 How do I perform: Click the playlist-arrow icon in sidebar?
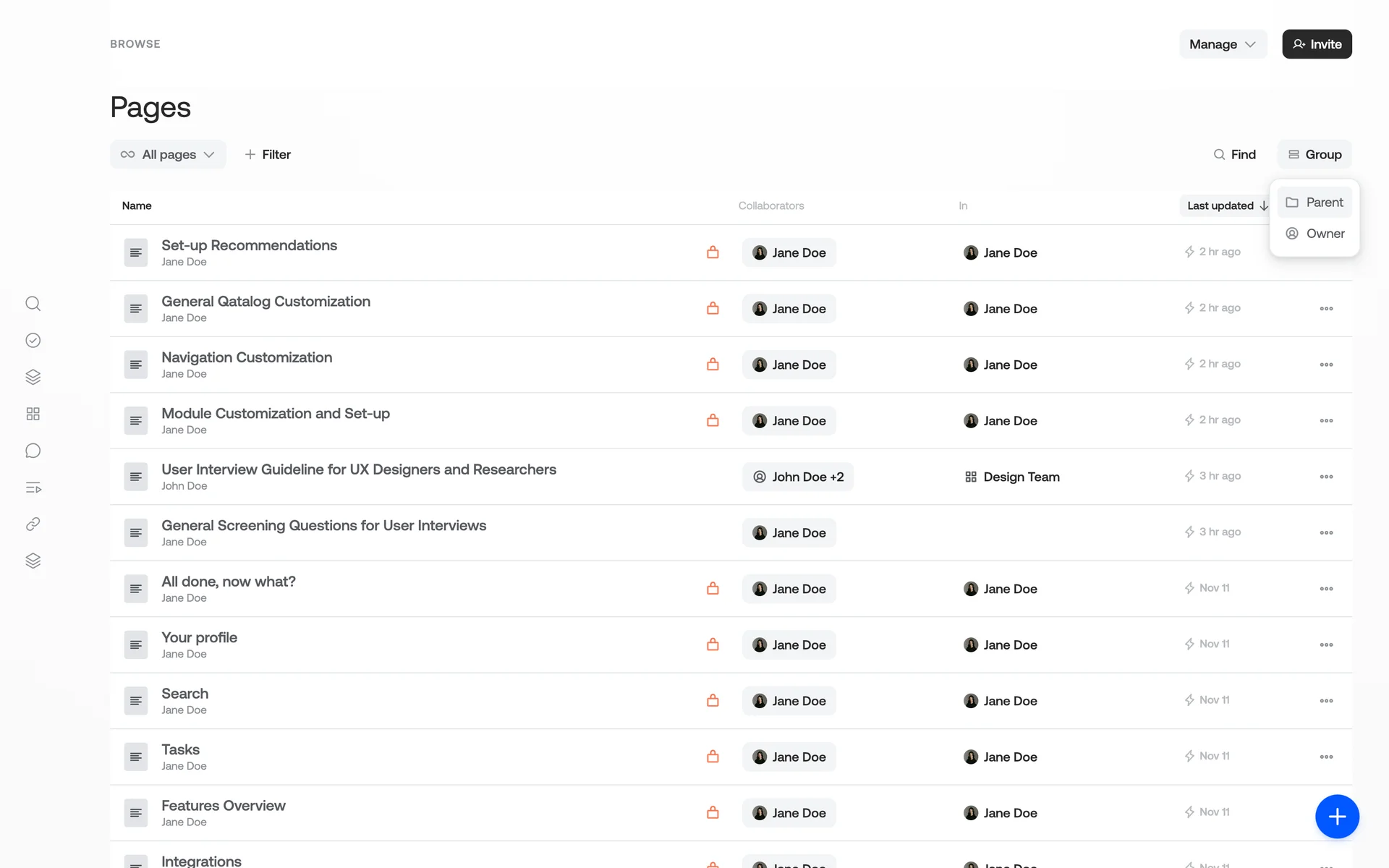[33, 488]
